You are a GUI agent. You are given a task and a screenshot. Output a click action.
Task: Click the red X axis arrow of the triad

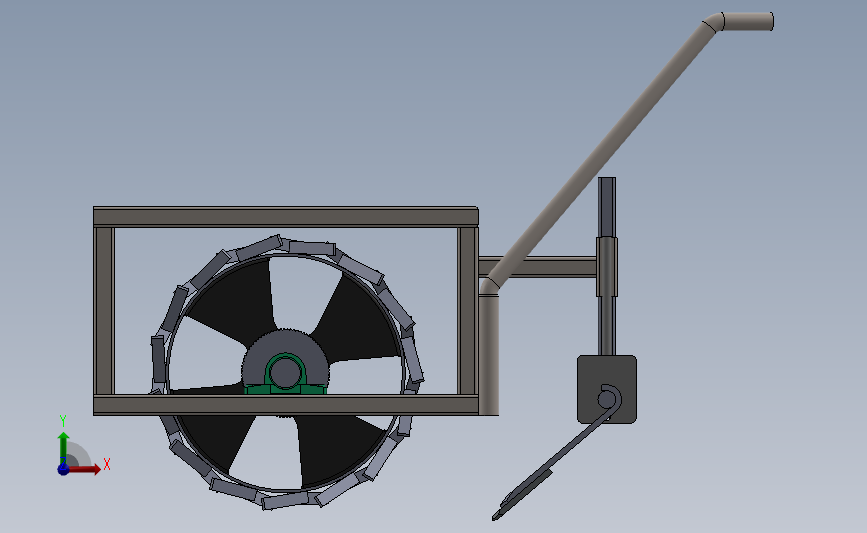(x=84, y=469)
